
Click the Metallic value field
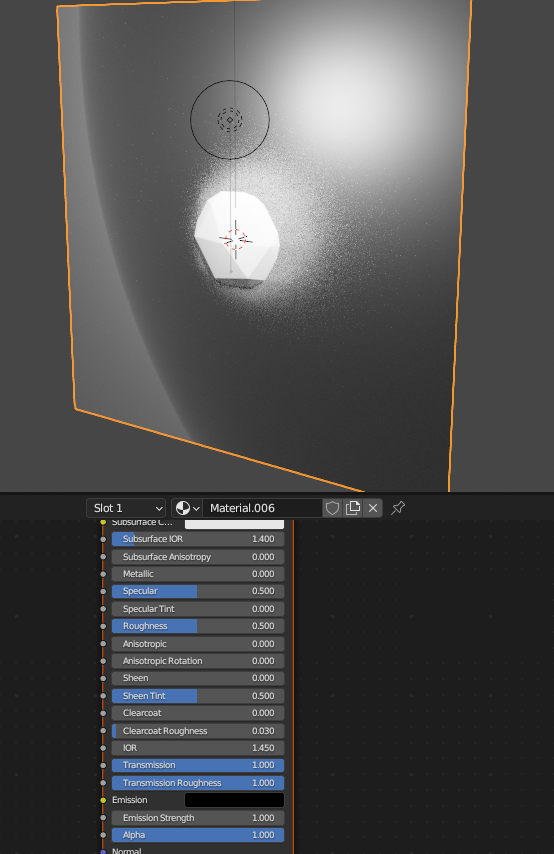(x=198, y=574)
